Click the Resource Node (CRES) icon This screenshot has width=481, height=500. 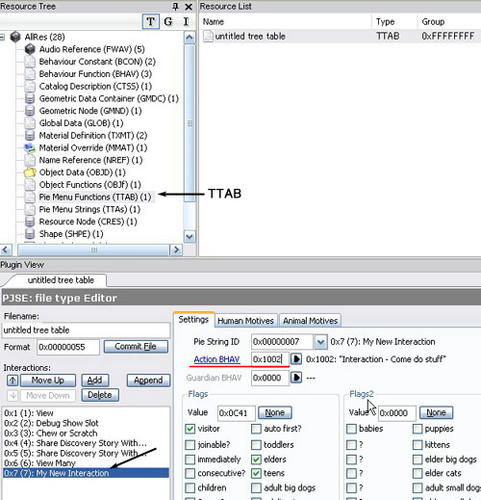tap(30, 222)
